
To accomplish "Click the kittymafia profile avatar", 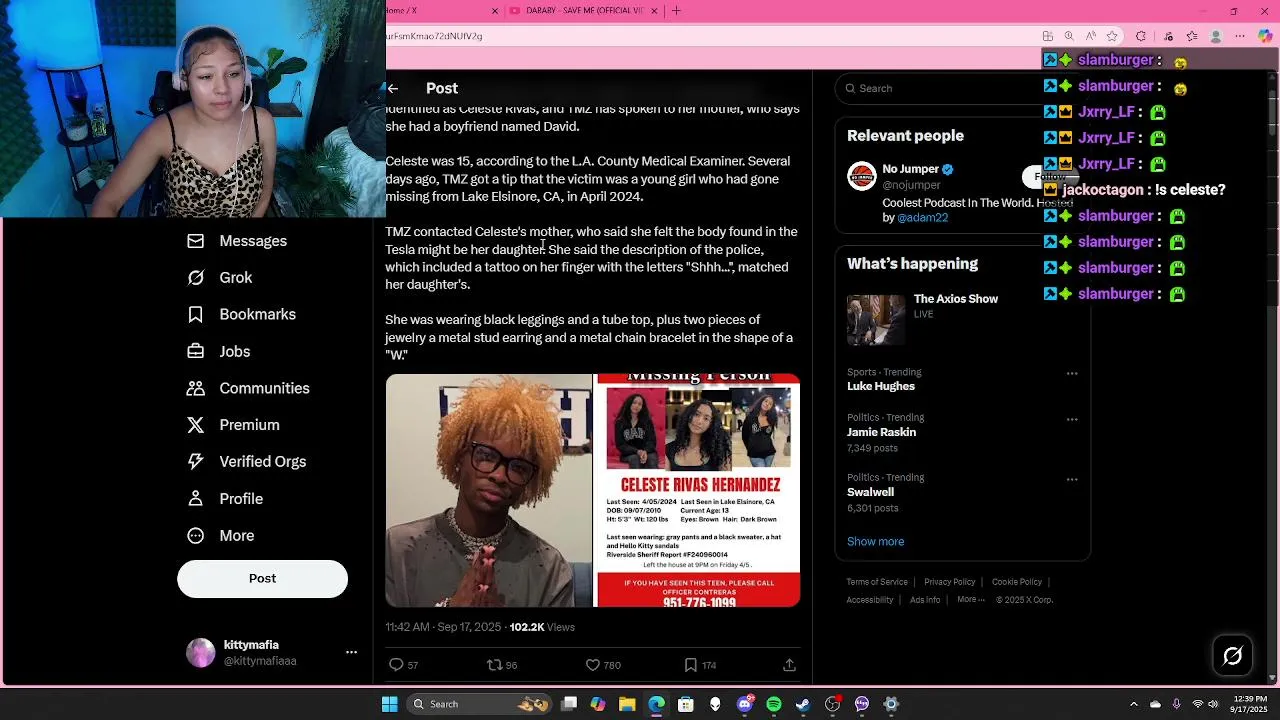I will pos(201,652).
